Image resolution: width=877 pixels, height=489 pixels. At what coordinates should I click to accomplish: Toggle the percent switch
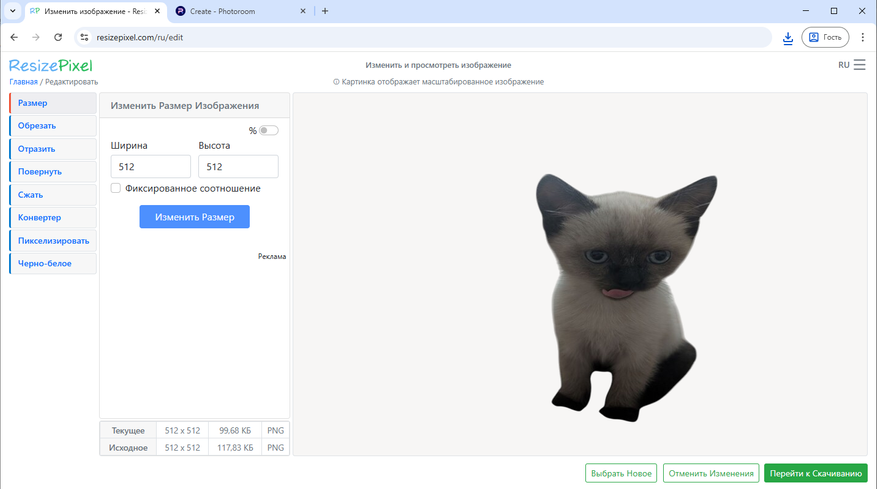pos(268,130)
